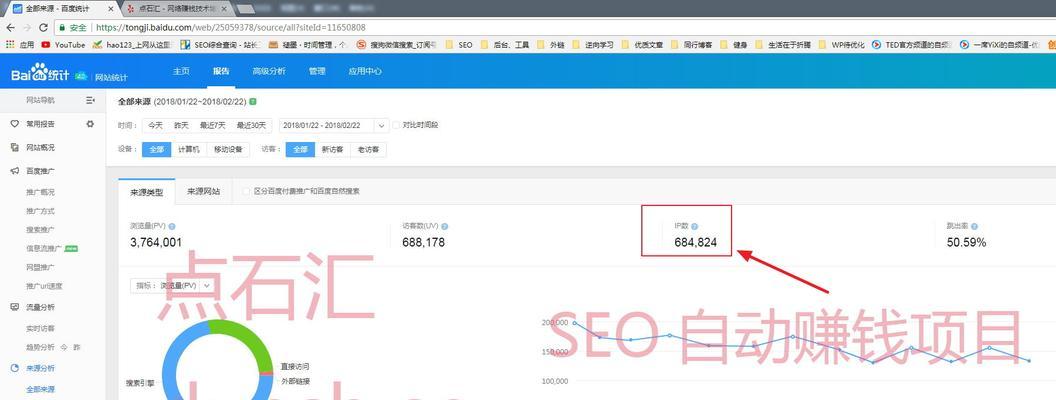Screen dimensions: 1056x400
Task: Expand 网站概况 sidebar section
Action: tap(40, 147)
